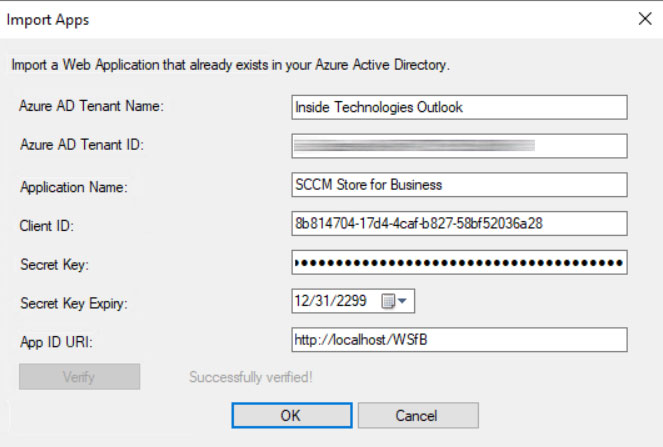Click the OK button
663x447 pixels.
[x=292, y=415]
